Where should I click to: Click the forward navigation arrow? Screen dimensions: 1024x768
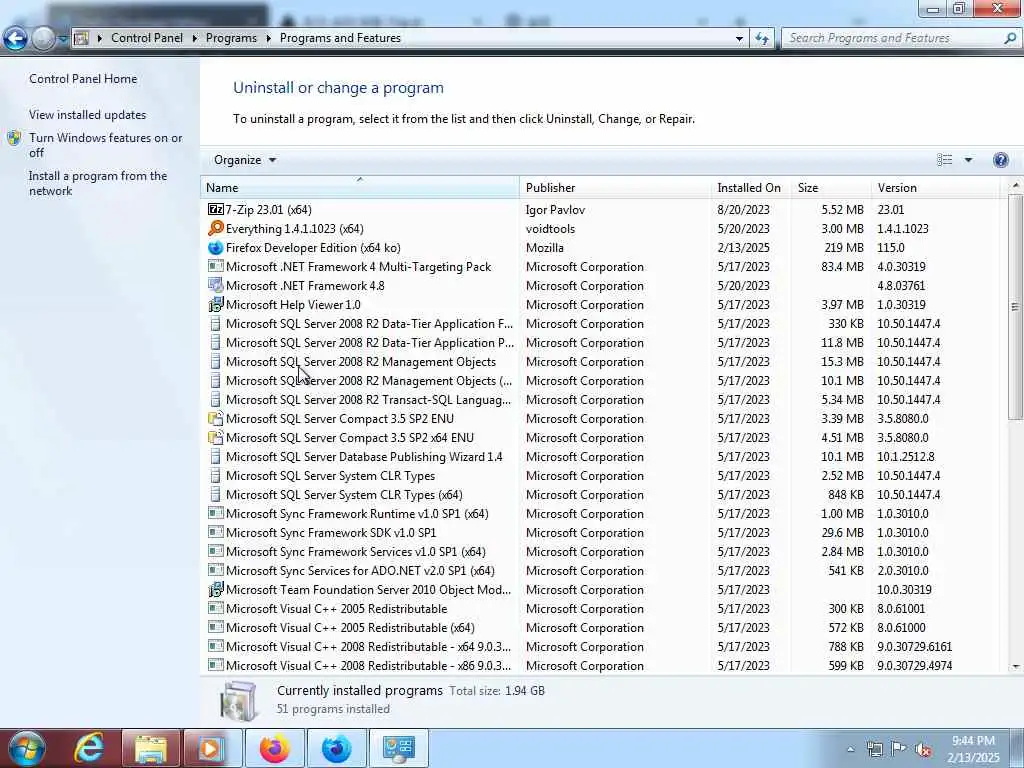click(x=43, y=39)
